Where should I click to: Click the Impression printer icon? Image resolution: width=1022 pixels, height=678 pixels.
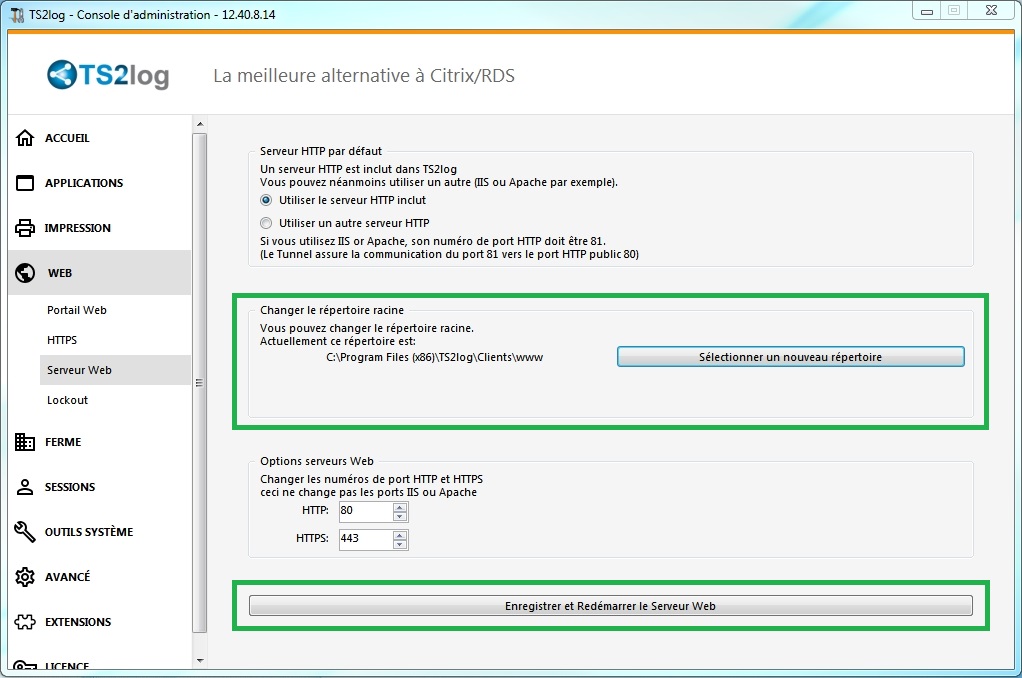(x=25, y=228)
